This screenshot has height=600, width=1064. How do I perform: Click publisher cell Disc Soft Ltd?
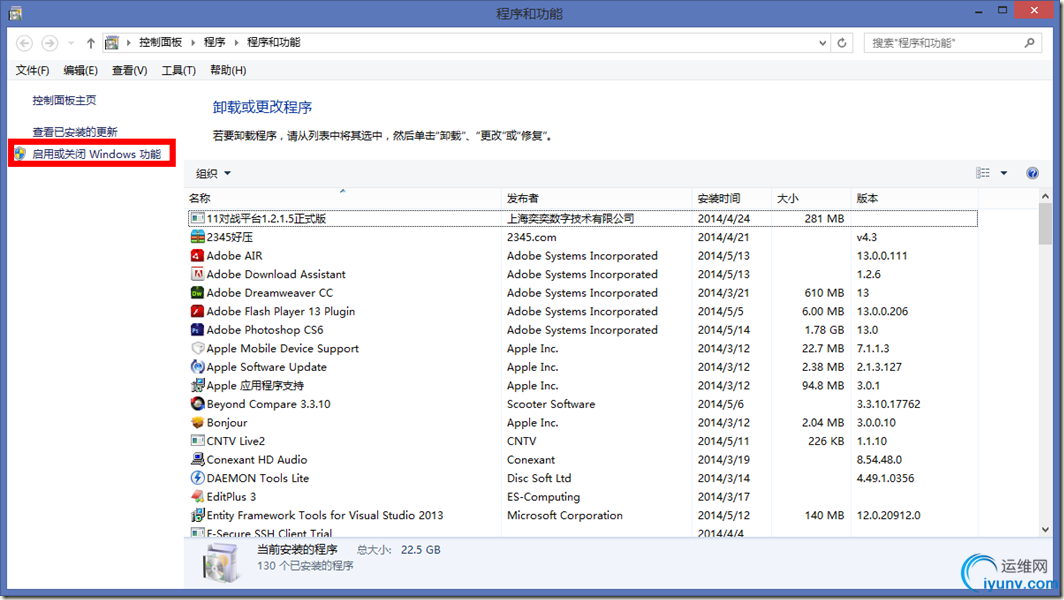[539, 479]
